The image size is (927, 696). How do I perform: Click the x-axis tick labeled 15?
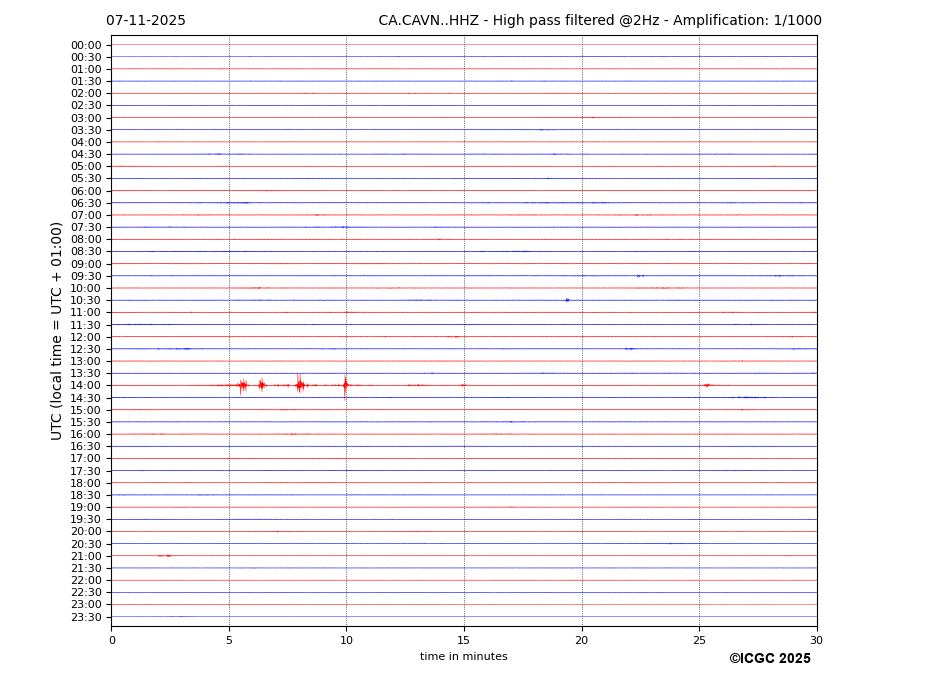(x=464, y=641)
